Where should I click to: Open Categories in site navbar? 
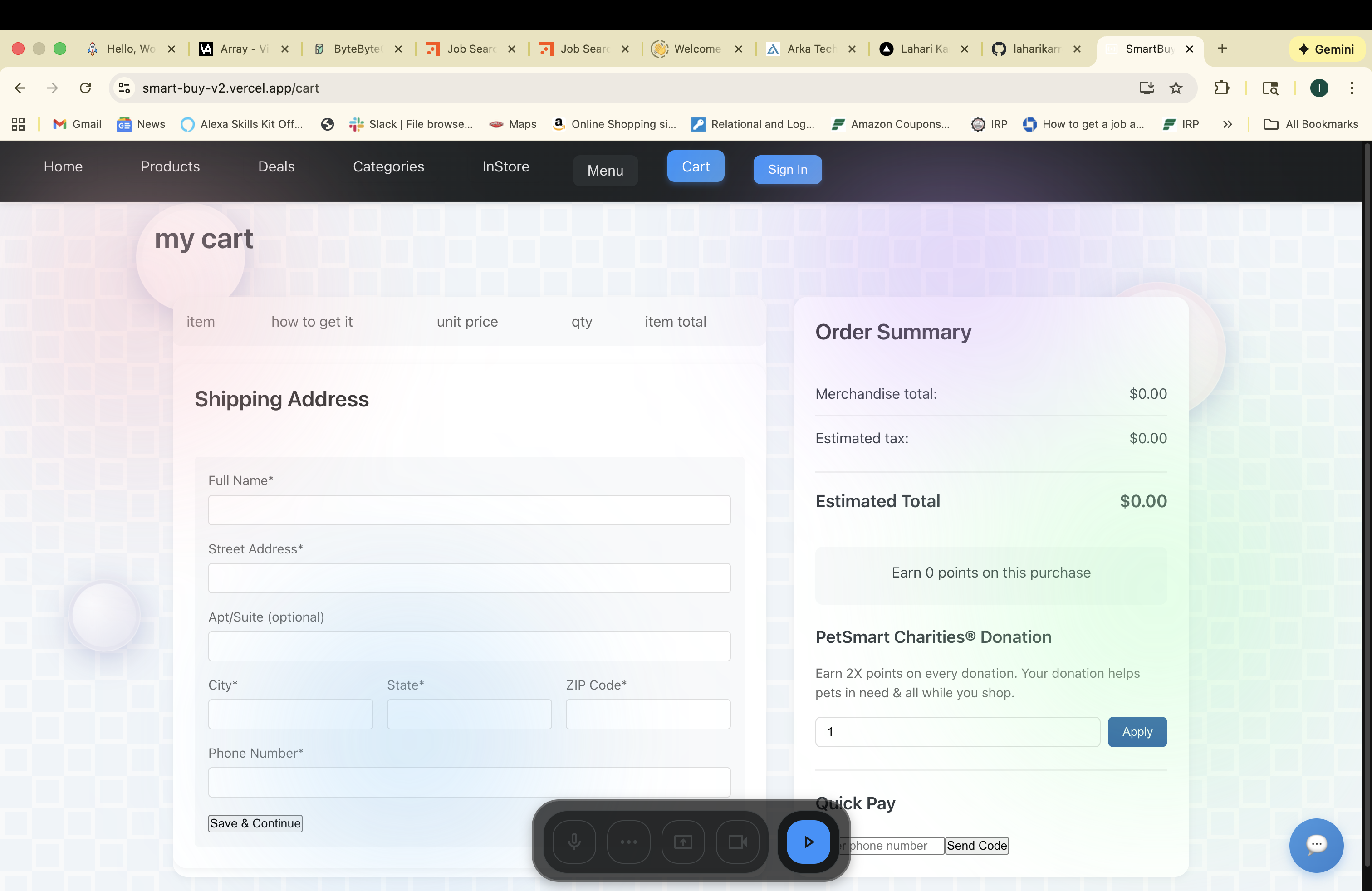coord(388,166)
